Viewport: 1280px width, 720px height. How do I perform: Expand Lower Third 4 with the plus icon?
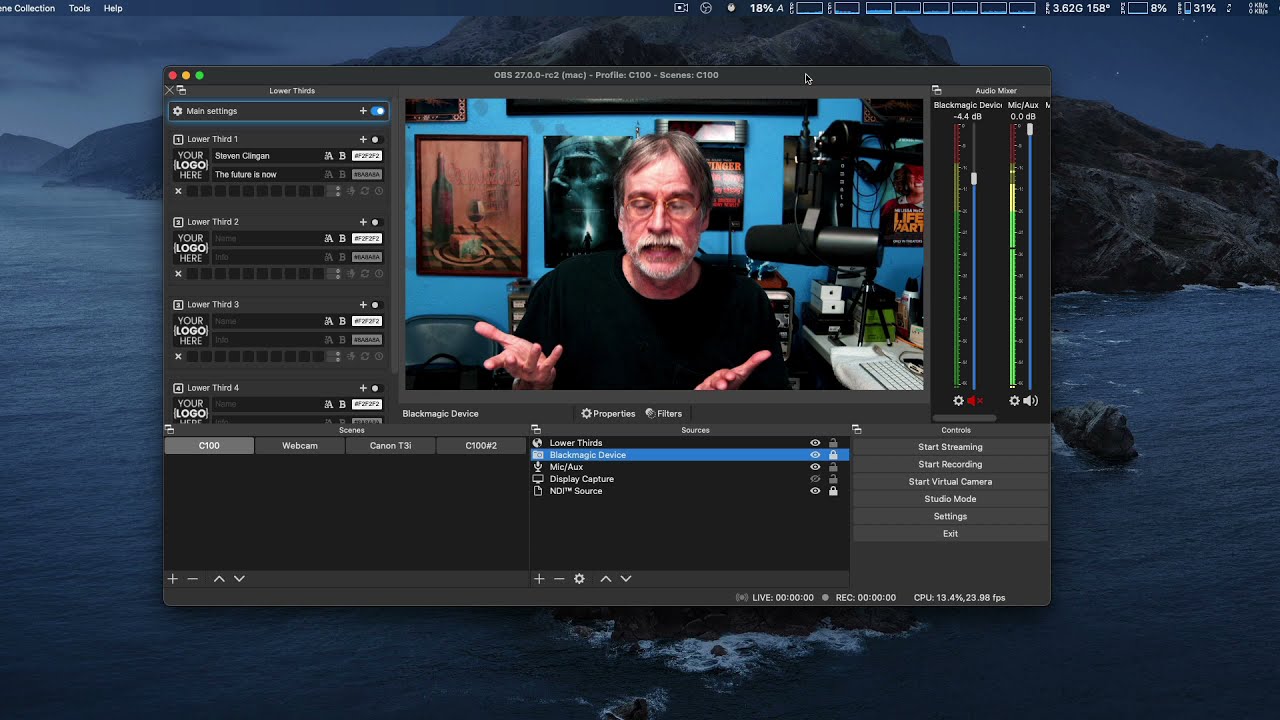363,388
